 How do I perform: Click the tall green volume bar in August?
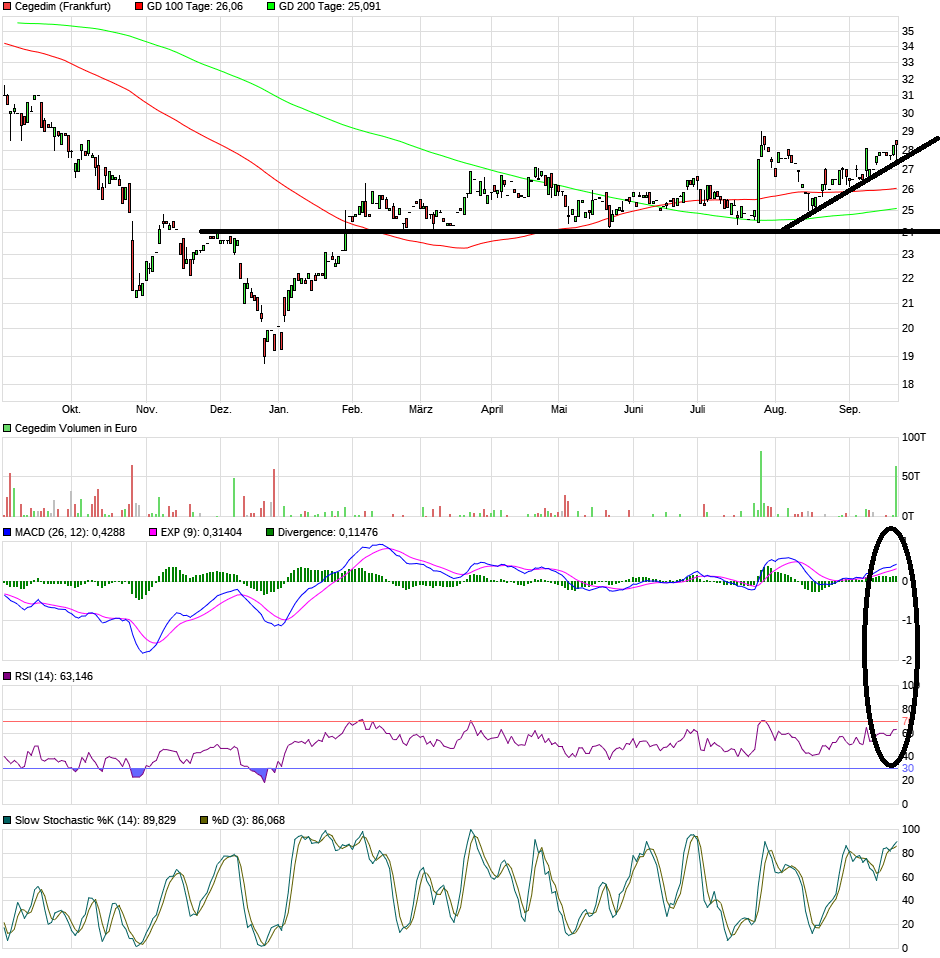click(761, 484)
